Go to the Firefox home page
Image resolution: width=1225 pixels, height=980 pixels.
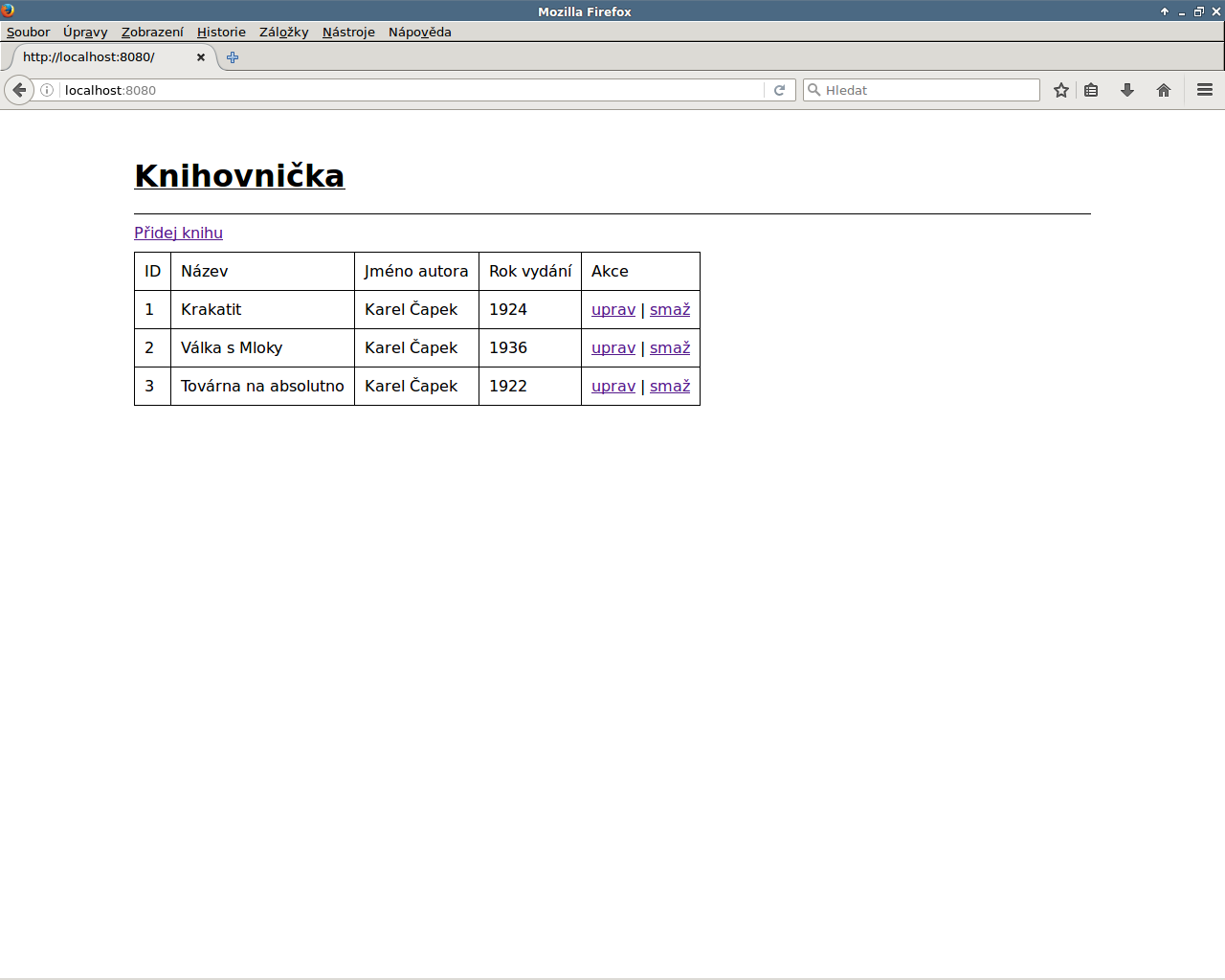1164,90
